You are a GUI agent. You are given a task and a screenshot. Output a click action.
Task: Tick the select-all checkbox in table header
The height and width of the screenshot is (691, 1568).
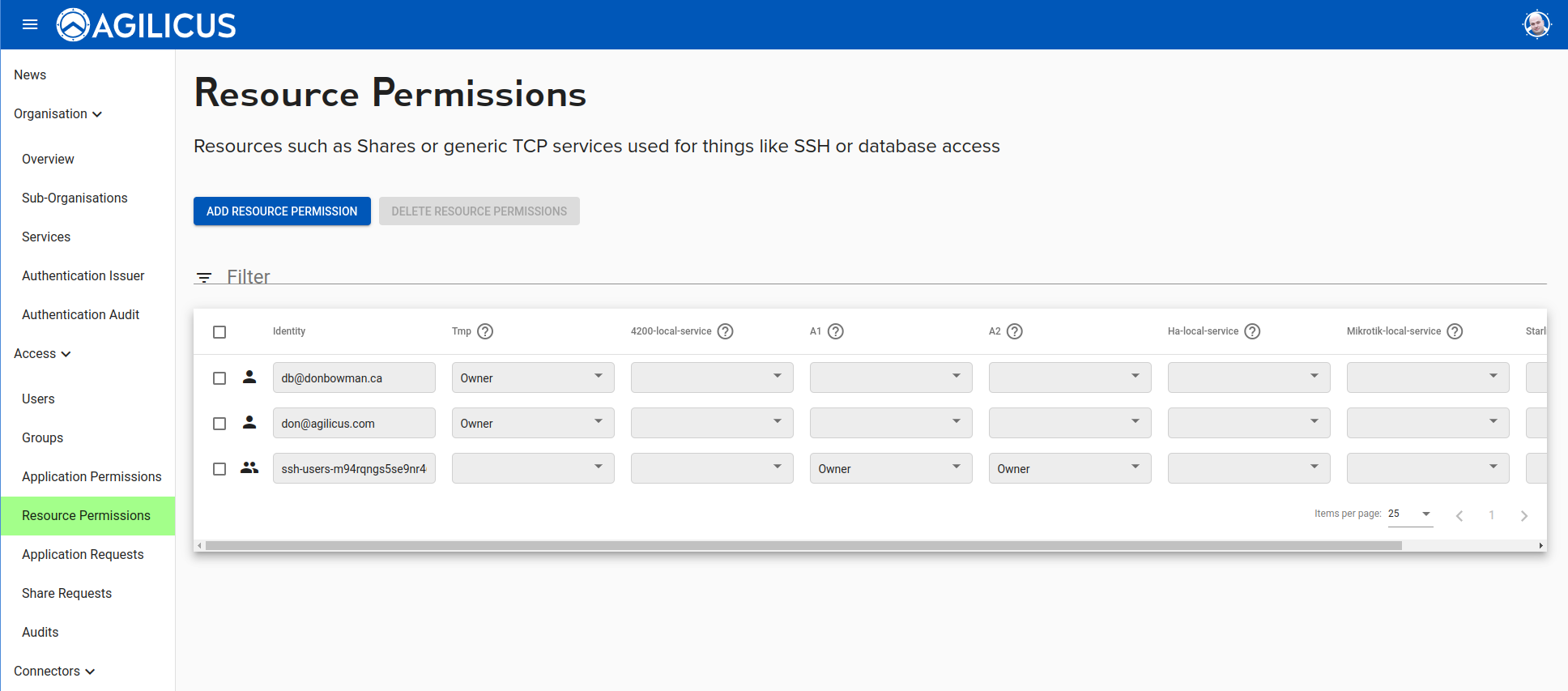pyautogui.click(x=219, y=332)
